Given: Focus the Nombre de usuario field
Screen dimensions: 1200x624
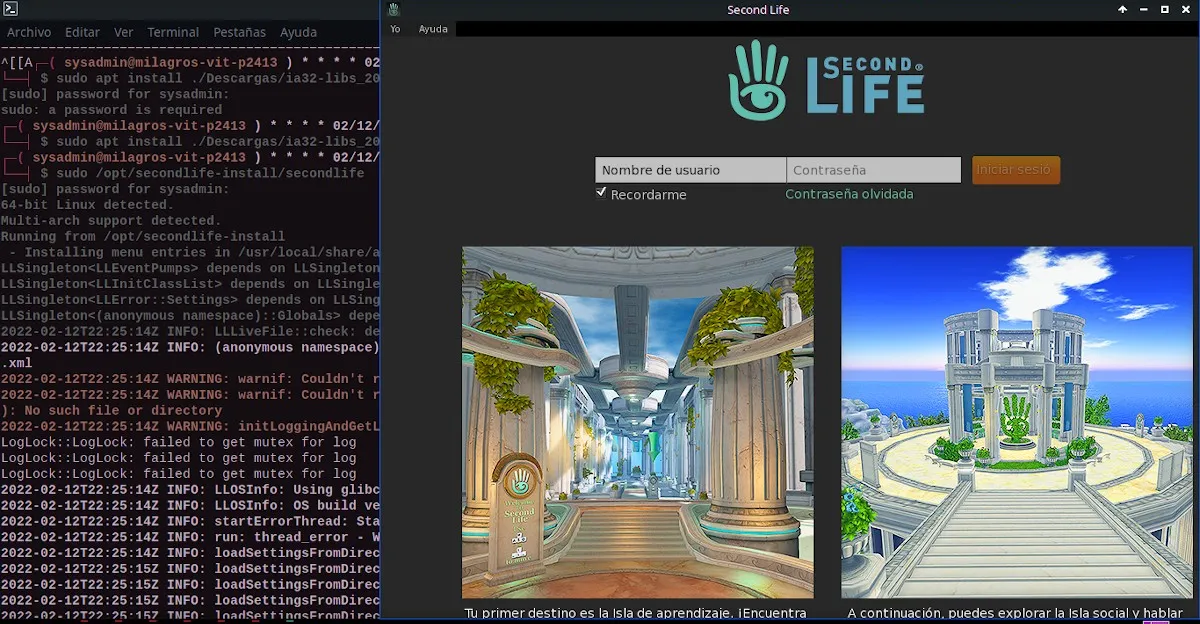Looking at the screenshot, I should click(691, 170).
